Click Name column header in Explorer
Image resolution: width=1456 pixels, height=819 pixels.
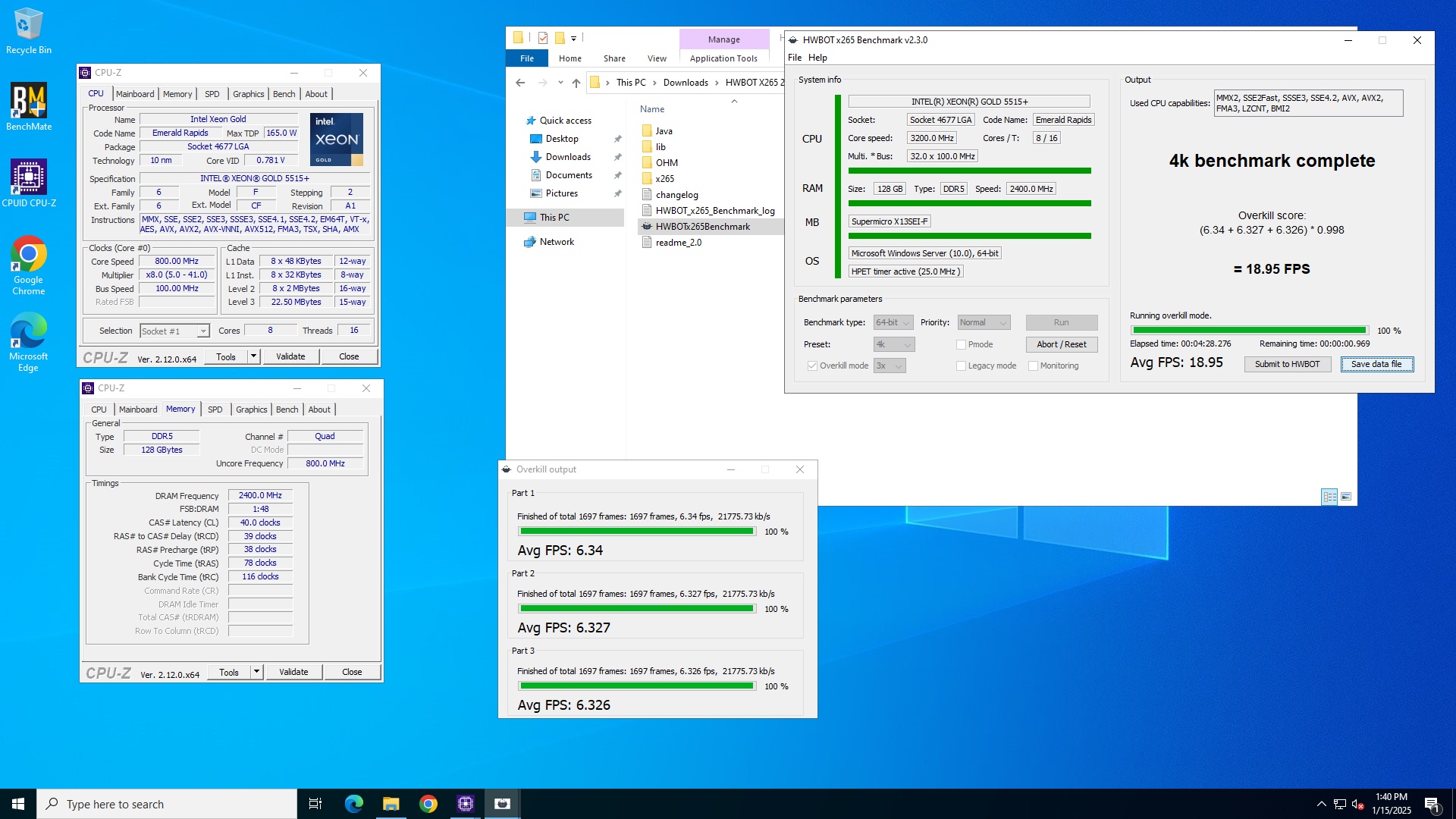[x=651, y=109]
